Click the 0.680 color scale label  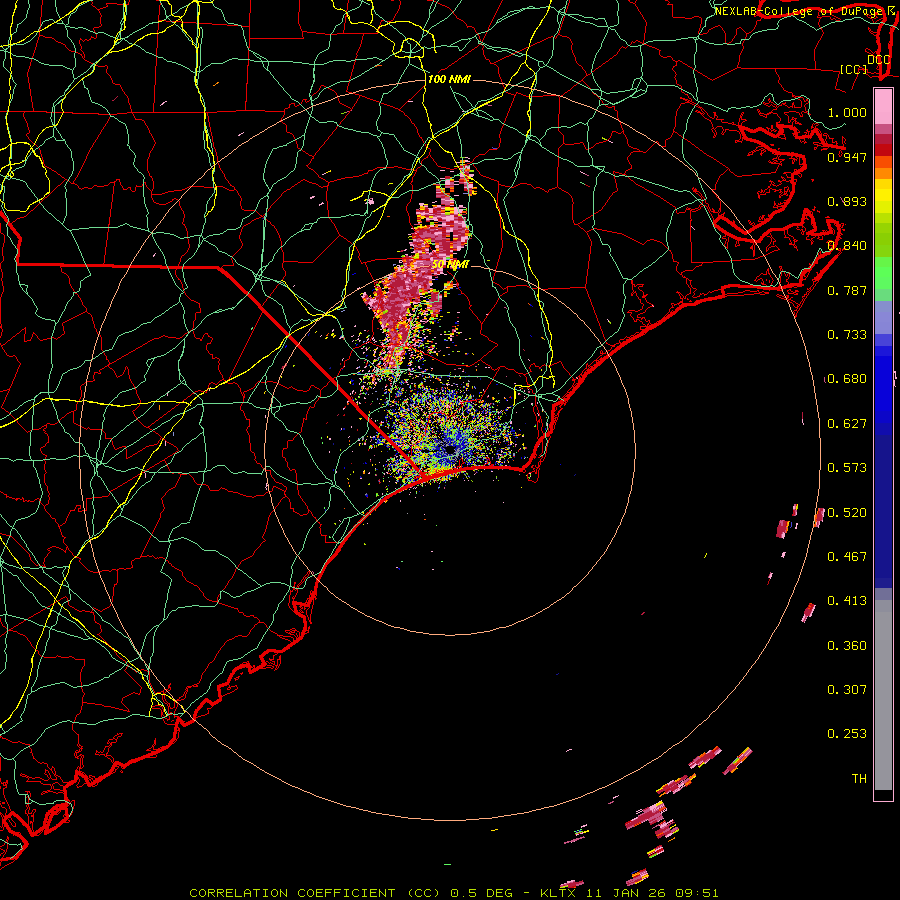[847, 379]
